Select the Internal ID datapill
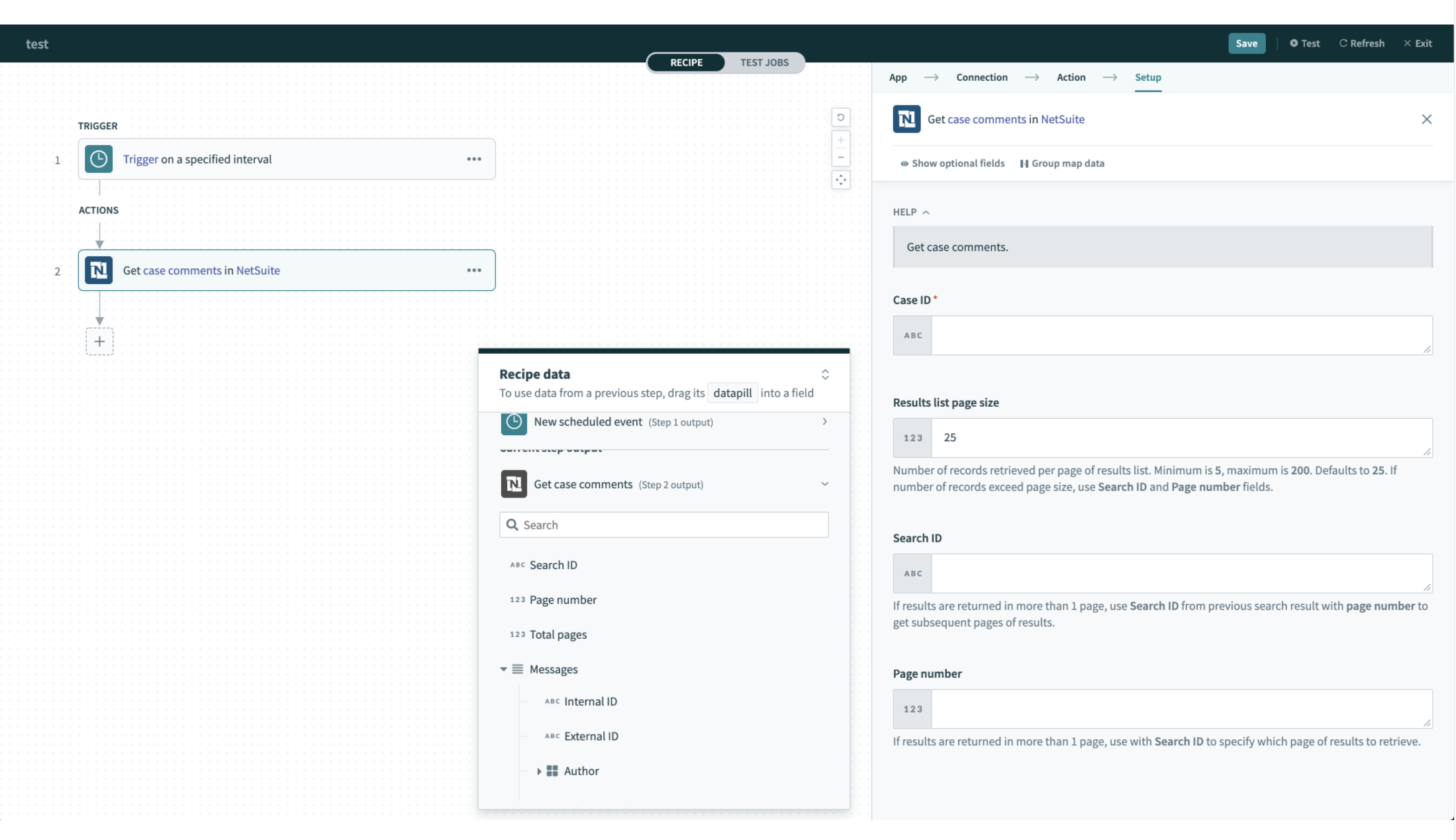 point(591,702)
